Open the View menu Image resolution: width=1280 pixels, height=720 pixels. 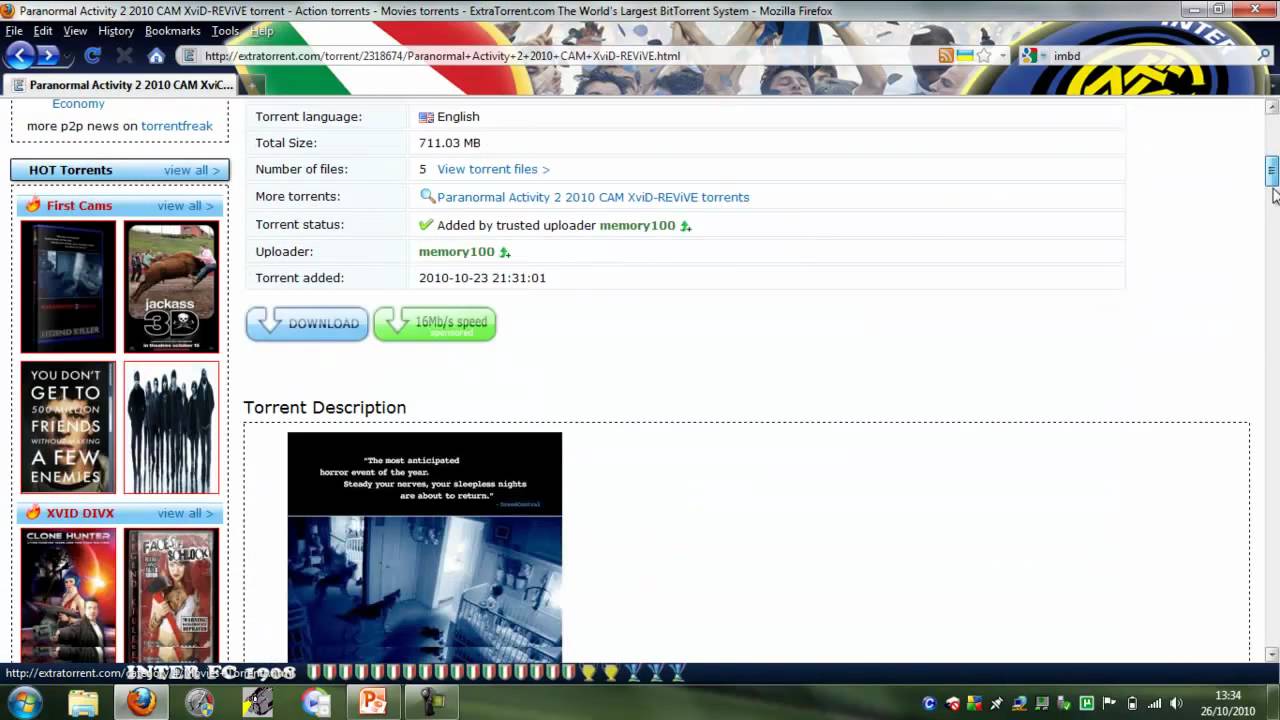(x=75, y=31)
